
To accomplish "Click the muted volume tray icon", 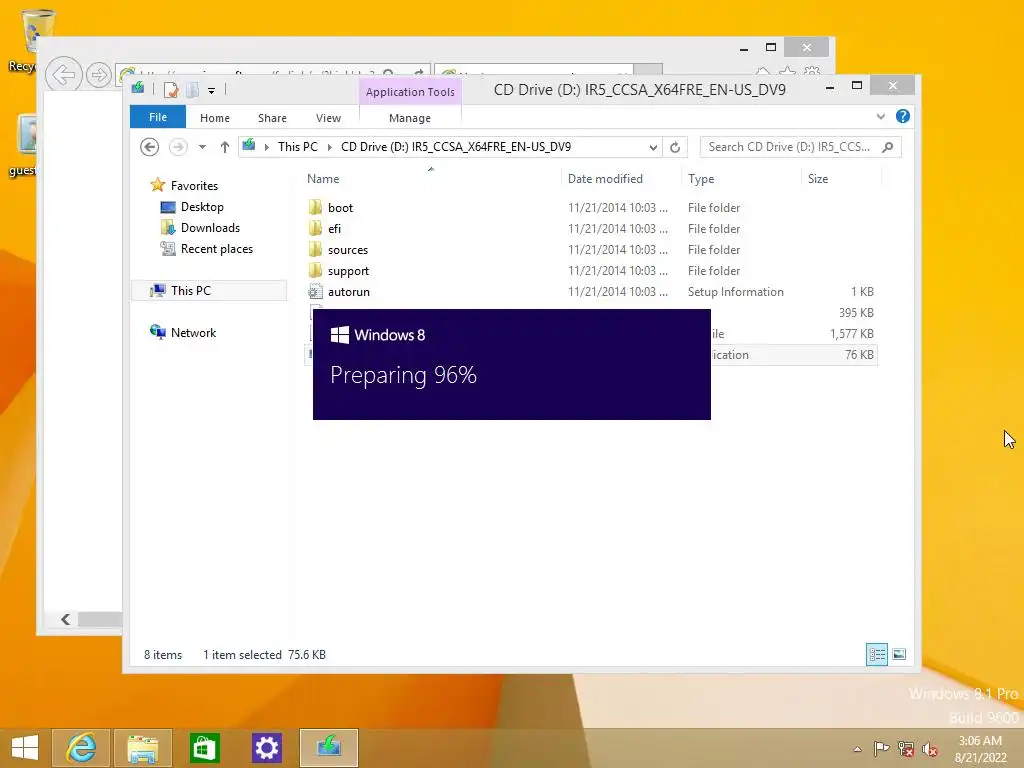I will pos(930,748).
